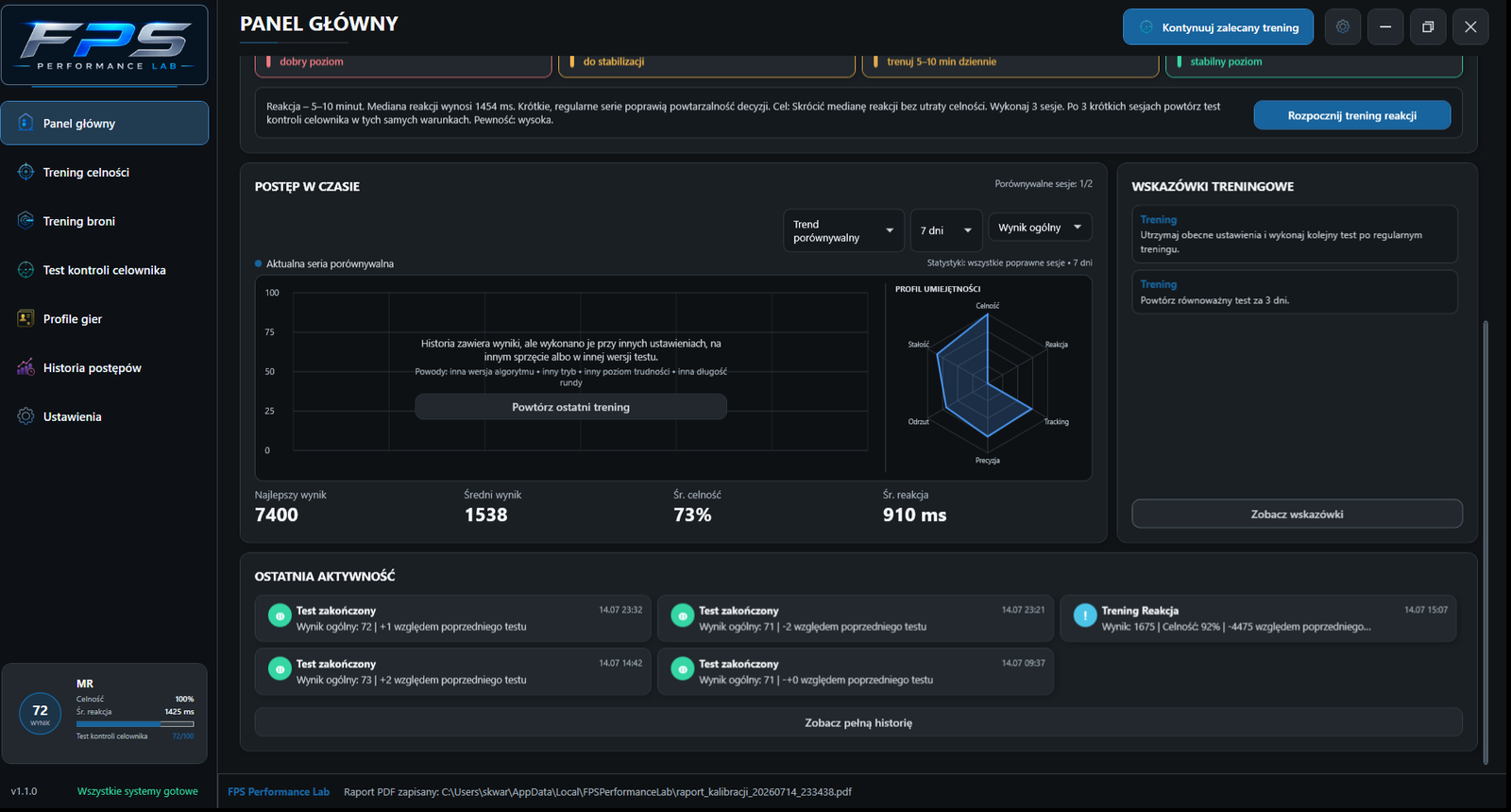Viewport: 1511px width, 812px height.
Task: Click the vertical scrollbar on right edge
Action: coord(1486,542)
